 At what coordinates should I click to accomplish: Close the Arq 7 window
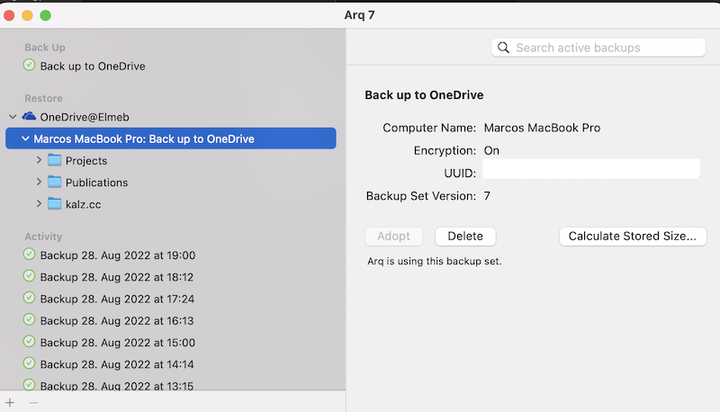[x=9, y=15]
